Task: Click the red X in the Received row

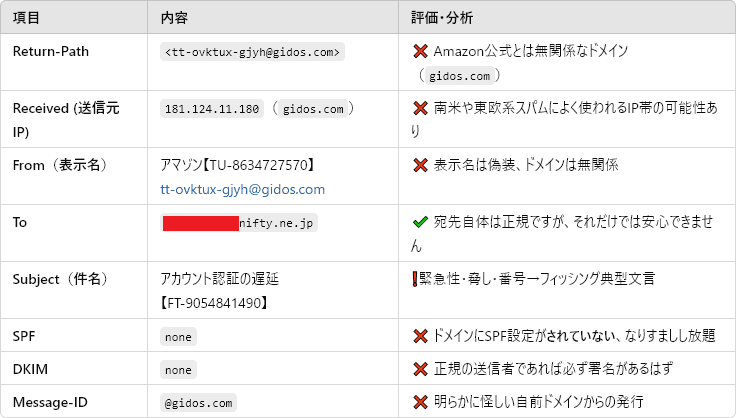Action: [420, 108]
